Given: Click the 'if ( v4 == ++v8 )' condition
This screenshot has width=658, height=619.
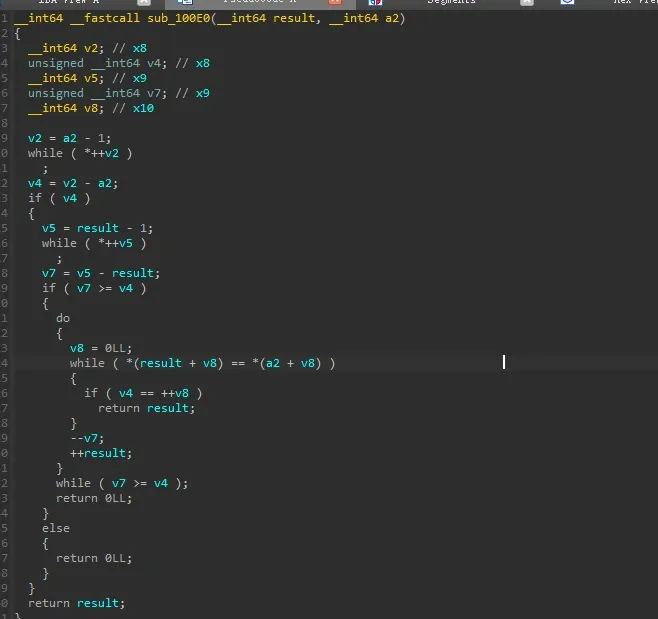Looking at the screenshot, I should (x=143, y=393).
